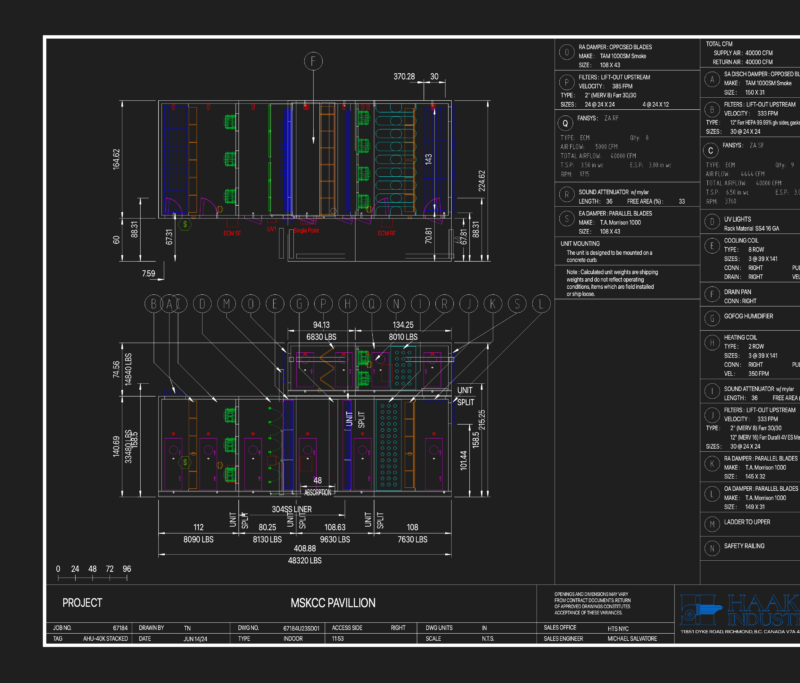800x683 pixels.
Task: Click the UNIT MOUNTING note heading
Action: 580,244
